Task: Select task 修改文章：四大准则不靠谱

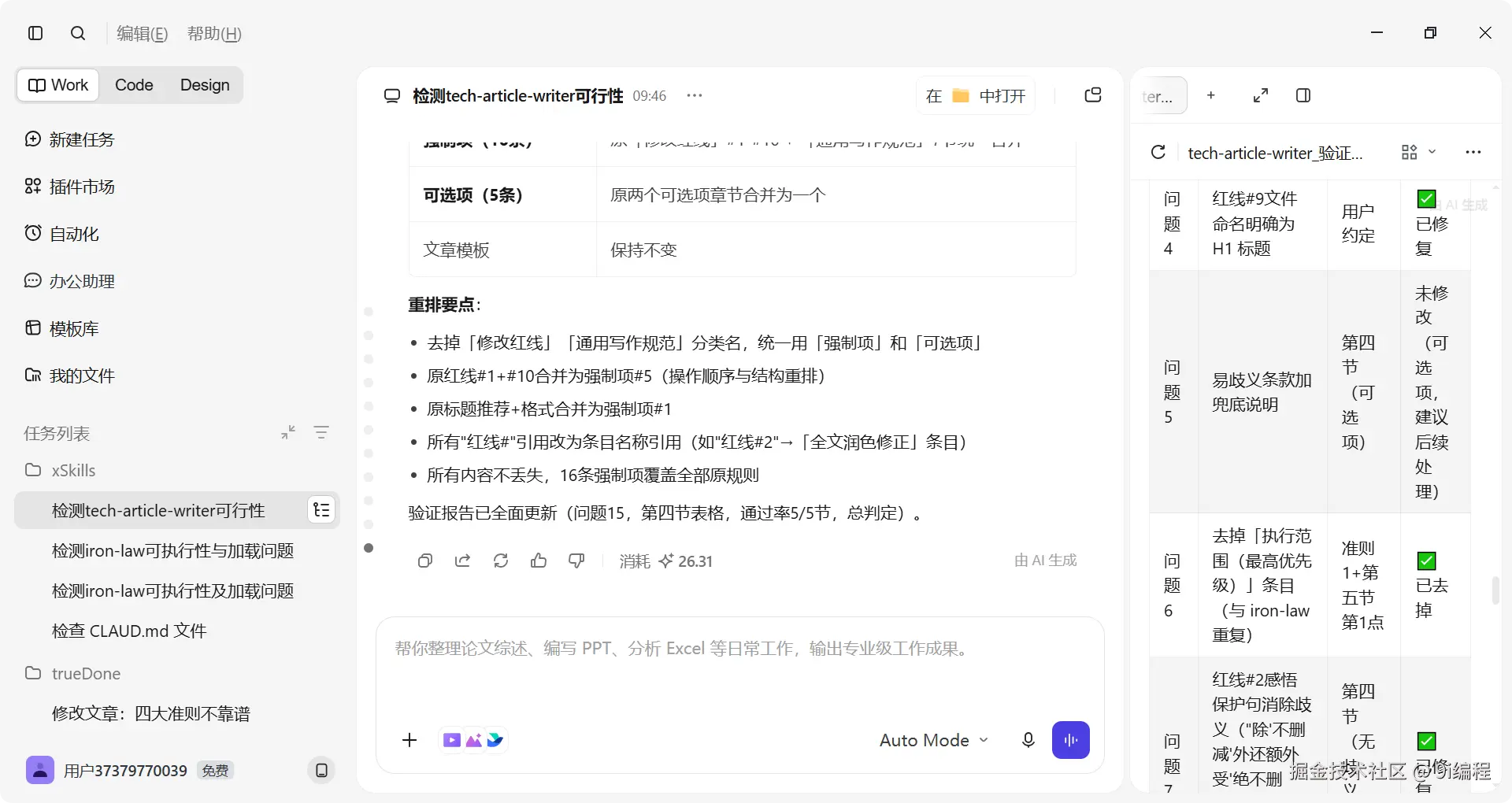Action: click(x=151, y=713)
